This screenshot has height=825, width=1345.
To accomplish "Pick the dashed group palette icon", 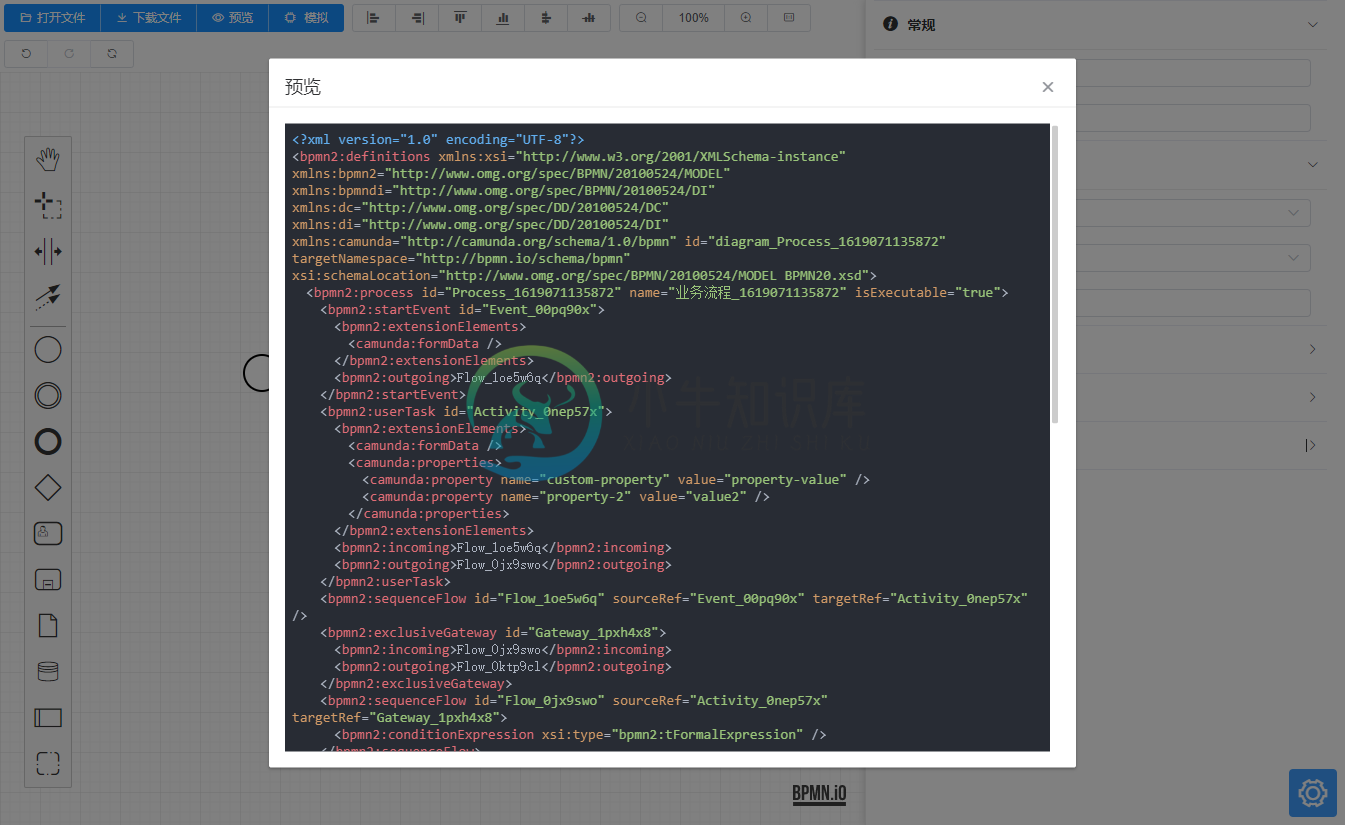I will point(48,764).
